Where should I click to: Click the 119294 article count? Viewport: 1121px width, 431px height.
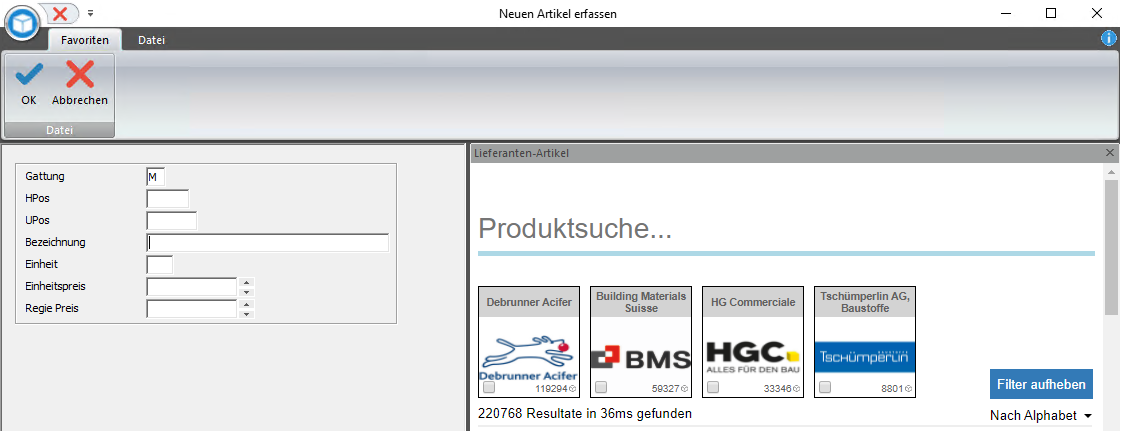coord(551,389)
